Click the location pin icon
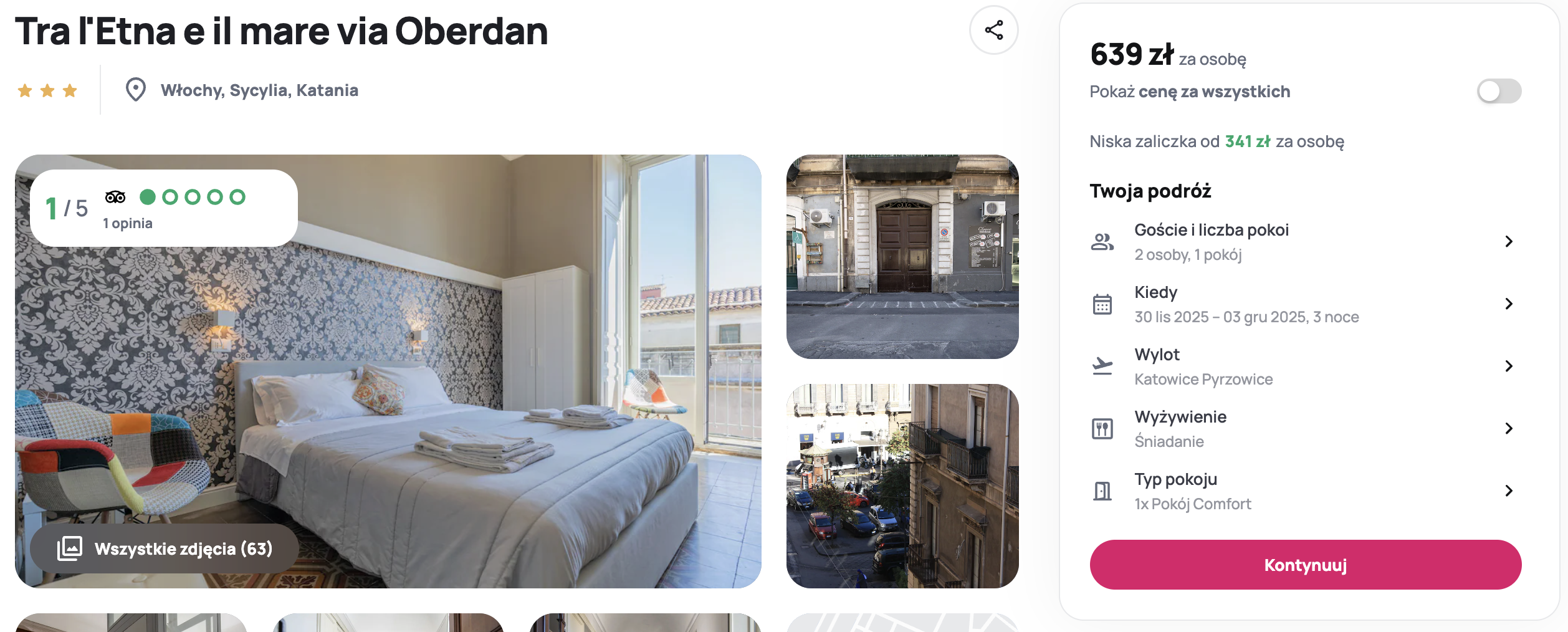Image resolution: width=1568 pixels, height=632 pixels. coord(135,90)
